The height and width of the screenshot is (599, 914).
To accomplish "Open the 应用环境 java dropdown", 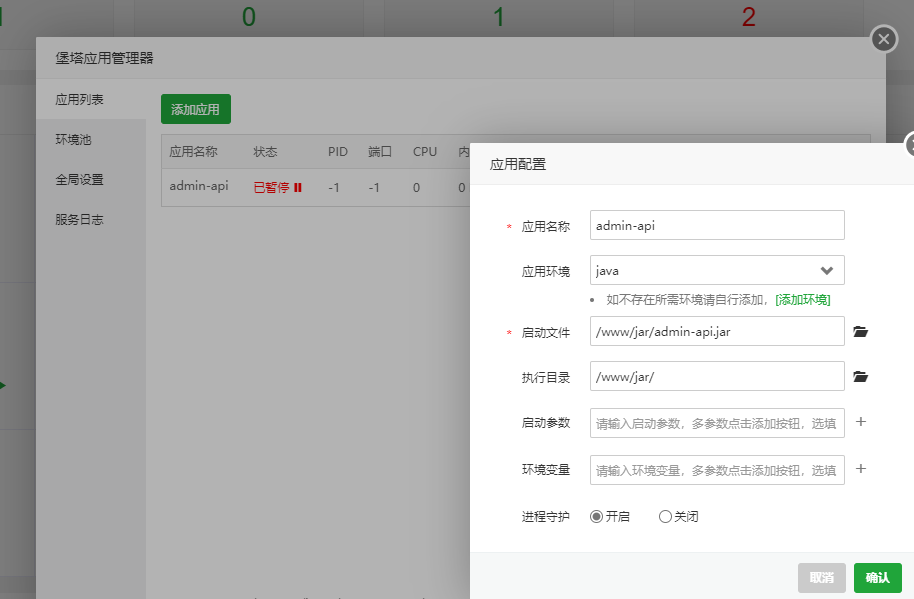I will tap(717, 270).
